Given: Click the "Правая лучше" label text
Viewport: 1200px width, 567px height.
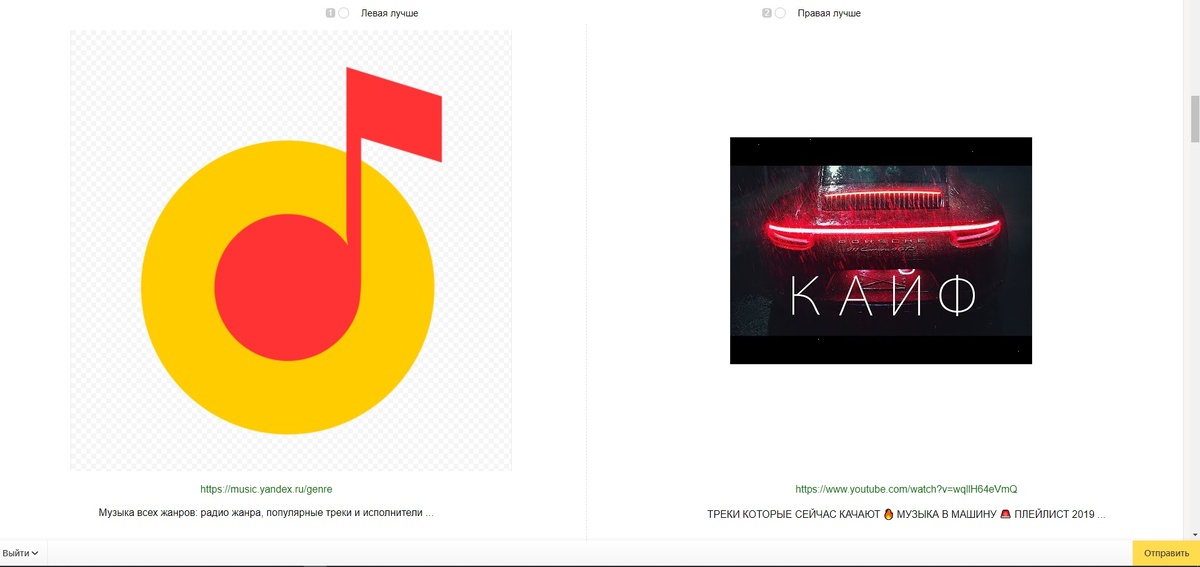Looking at the screenshot, I should click(829, 13).
